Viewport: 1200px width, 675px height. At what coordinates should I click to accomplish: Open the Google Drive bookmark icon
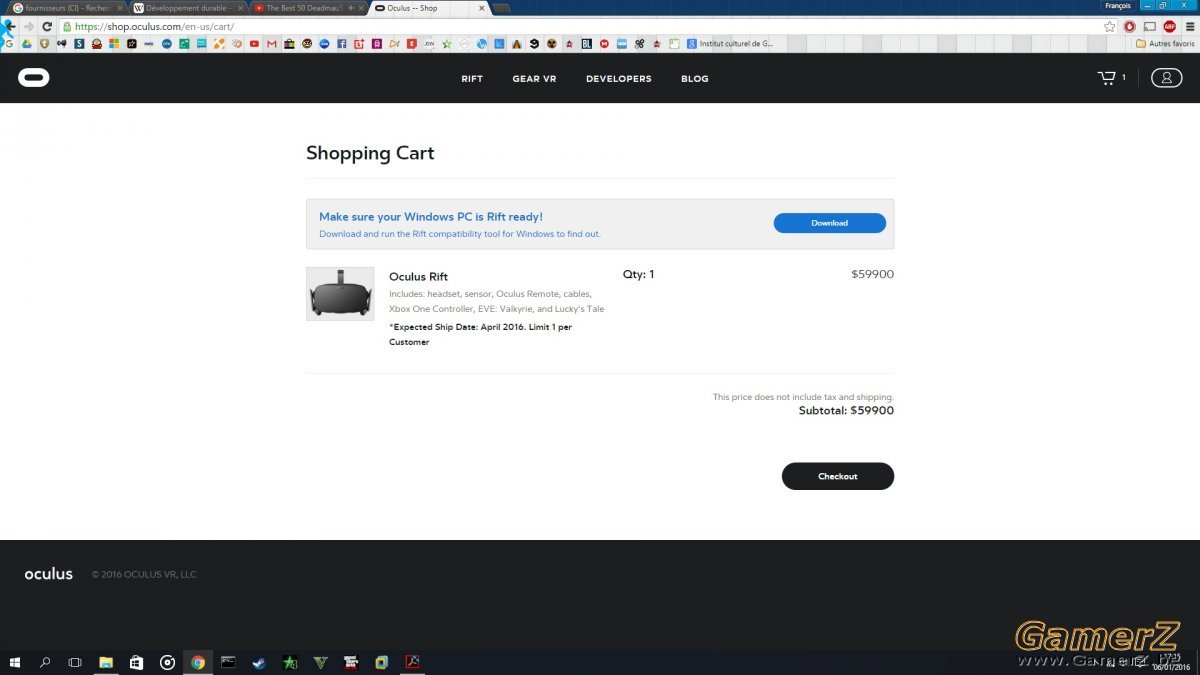click(x=26, y=44)
